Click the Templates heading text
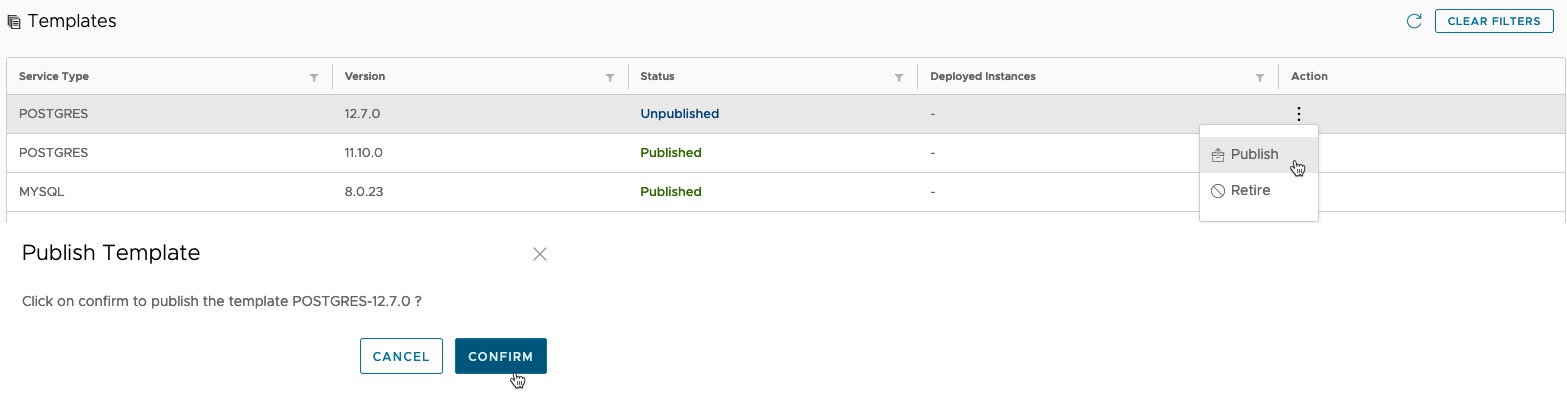The height and width of the screenshot is (396, 1567). tap(72, 21)
